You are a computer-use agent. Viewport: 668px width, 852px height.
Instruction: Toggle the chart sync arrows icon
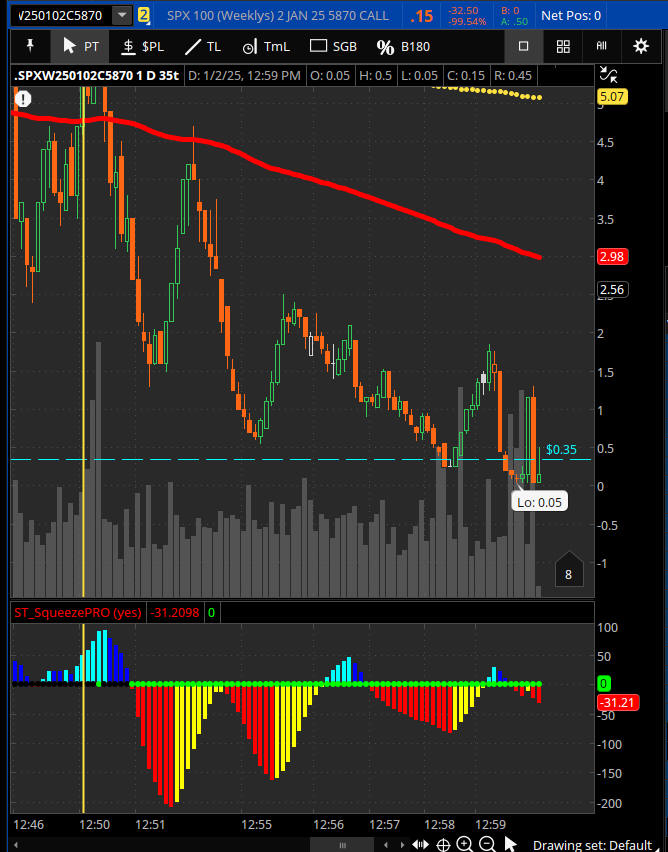[608, 74]
